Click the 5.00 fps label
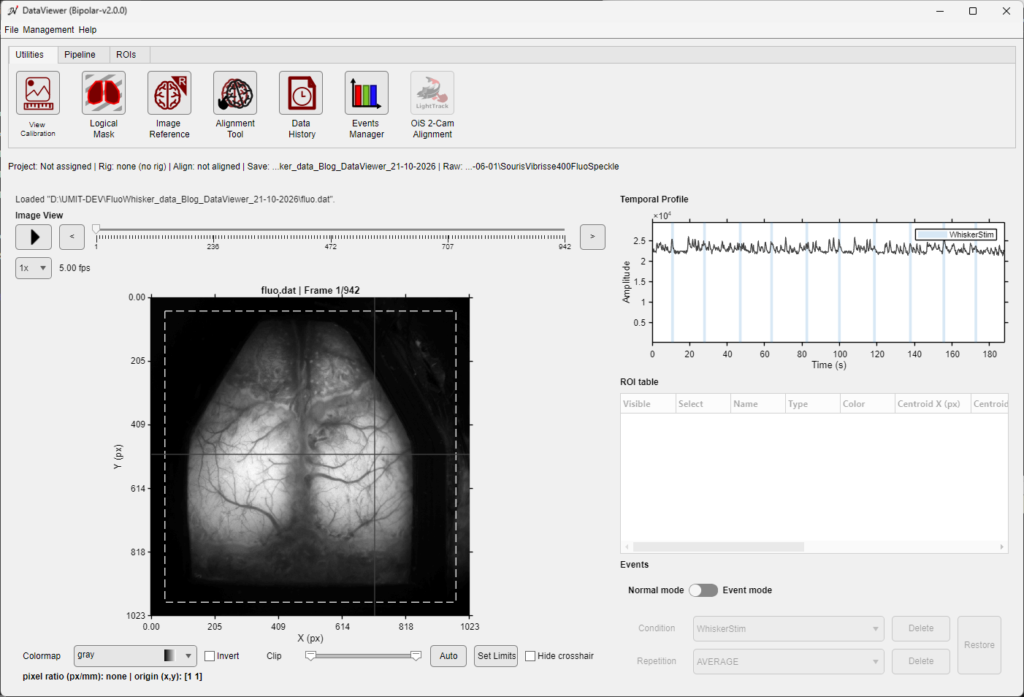Screen dimensions: 1024x697 click(x=74, y=268)
